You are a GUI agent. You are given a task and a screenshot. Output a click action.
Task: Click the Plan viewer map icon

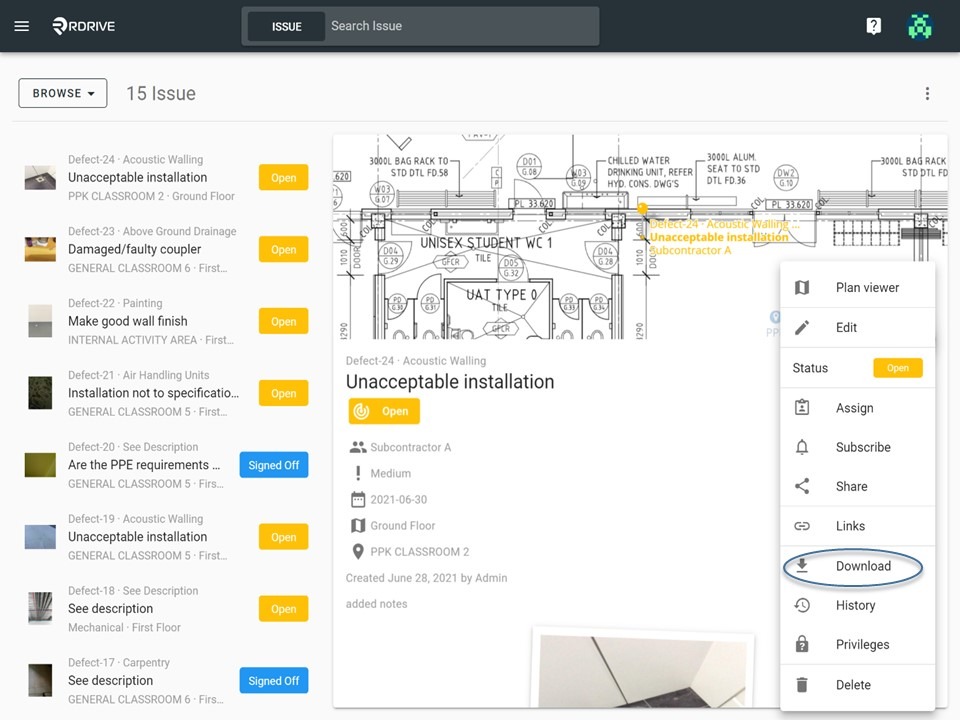pyautogui.click(x=802, y=287)
